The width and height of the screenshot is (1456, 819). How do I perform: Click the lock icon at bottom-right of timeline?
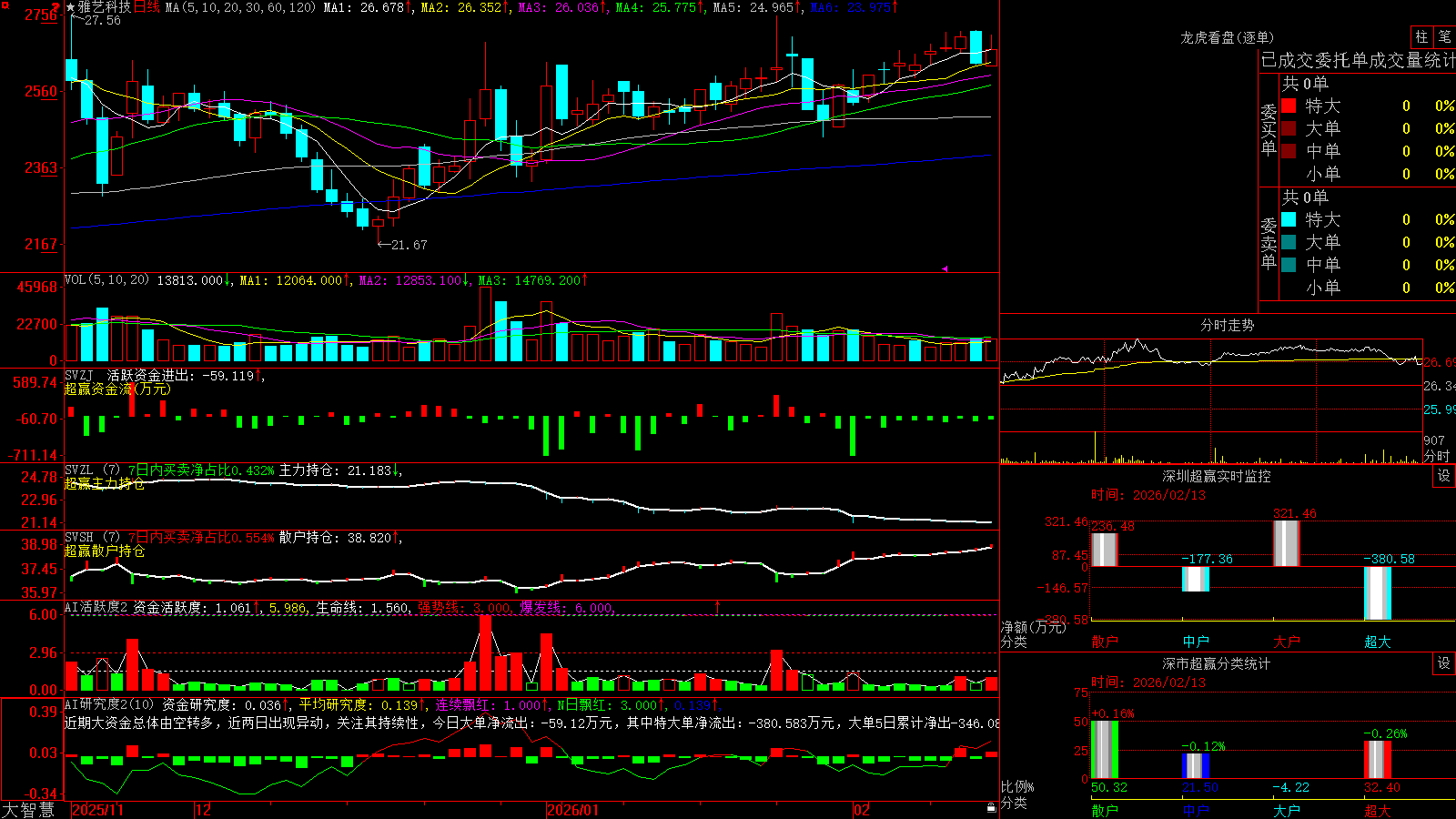tap(992, 808)
